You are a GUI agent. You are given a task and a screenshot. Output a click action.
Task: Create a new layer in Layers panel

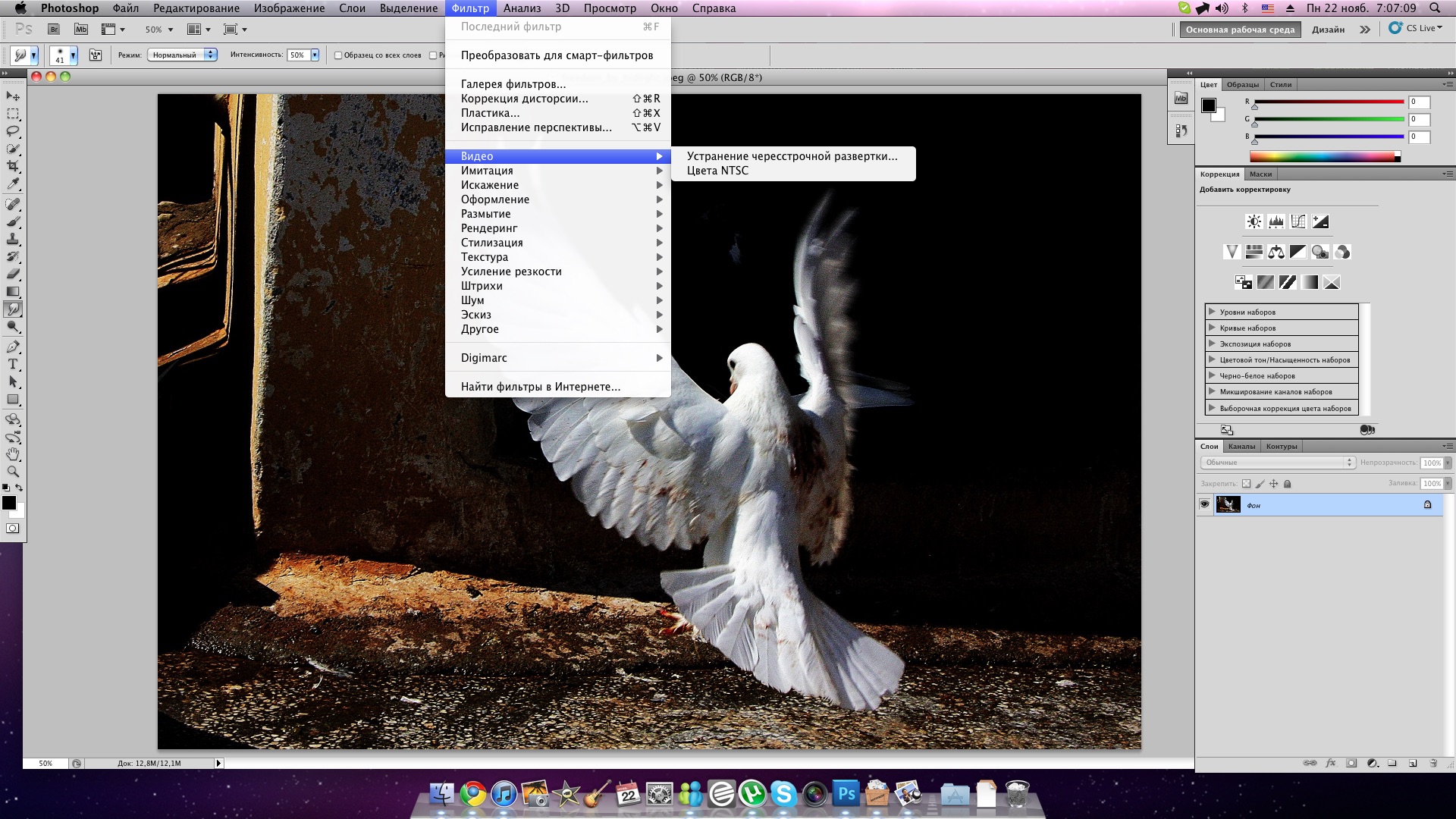pyautogui.click(x=1413, y=763)
